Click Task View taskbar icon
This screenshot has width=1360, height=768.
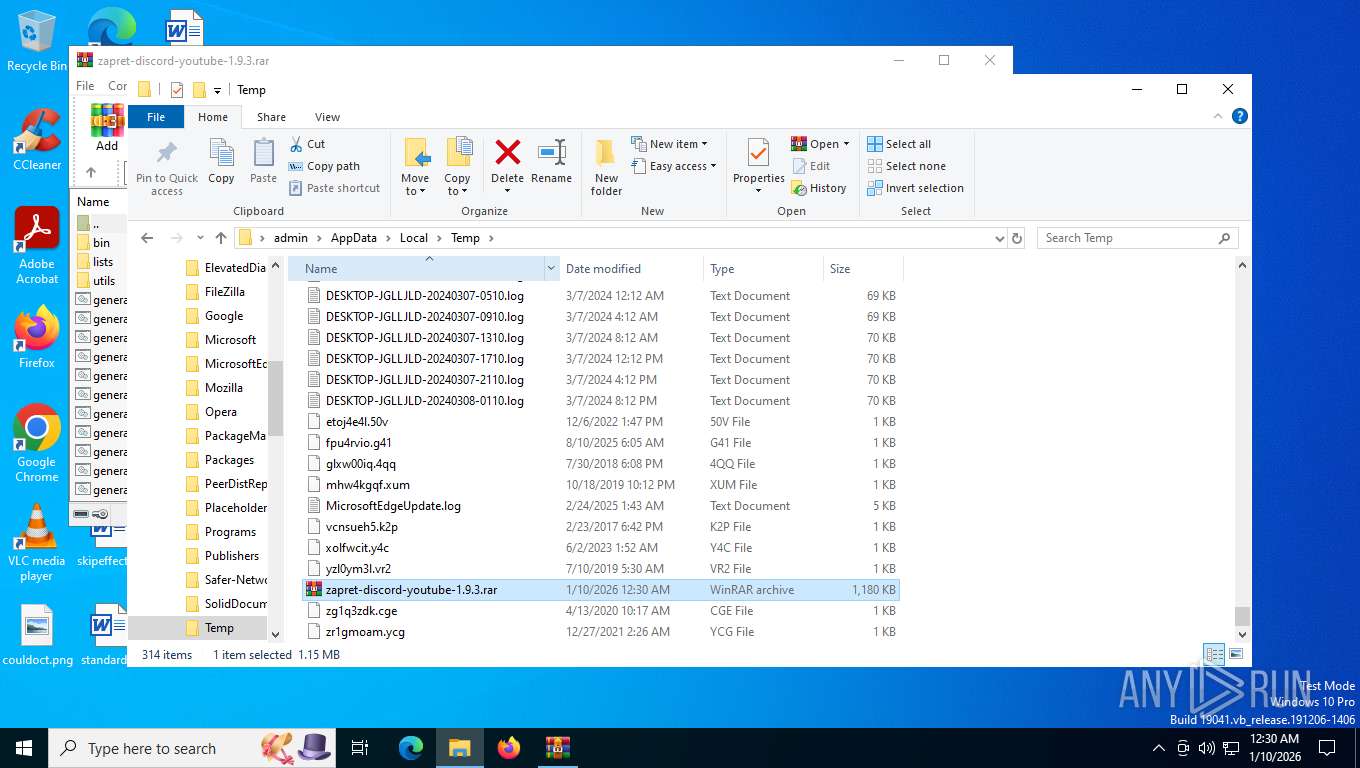(360, 748)
